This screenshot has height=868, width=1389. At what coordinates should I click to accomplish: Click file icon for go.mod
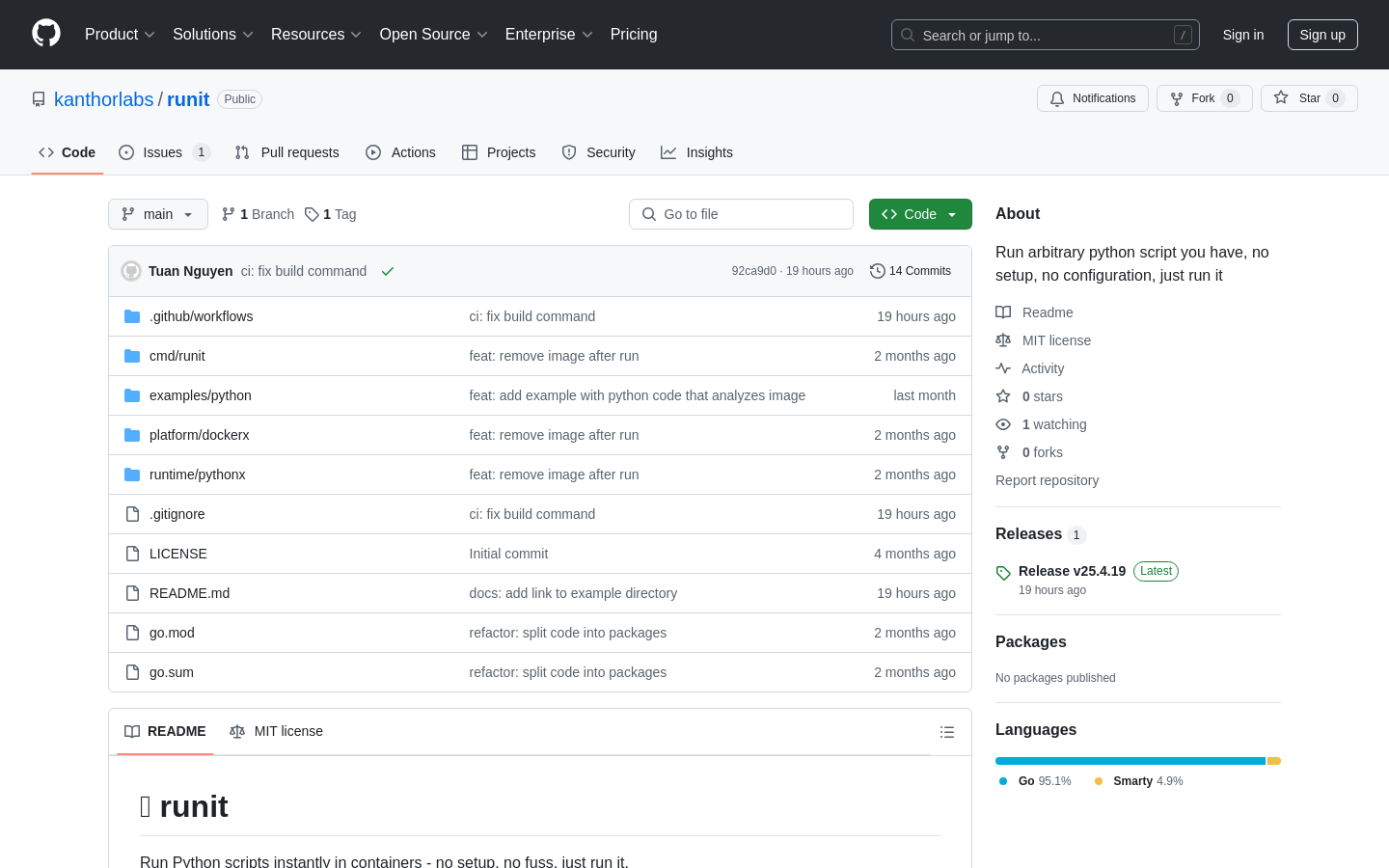pyautogui.click(x=132, y=633)
